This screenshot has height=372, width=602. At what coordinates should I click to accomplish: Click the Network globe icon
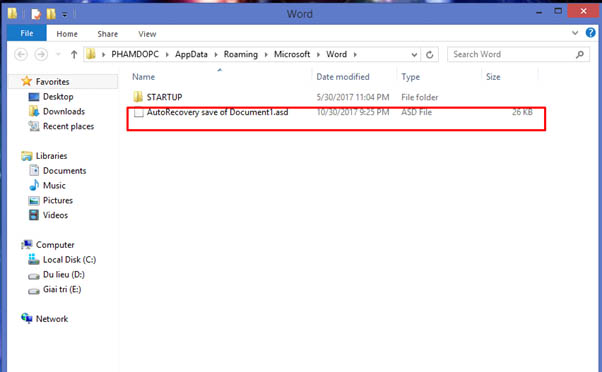(x=27, y=318)
